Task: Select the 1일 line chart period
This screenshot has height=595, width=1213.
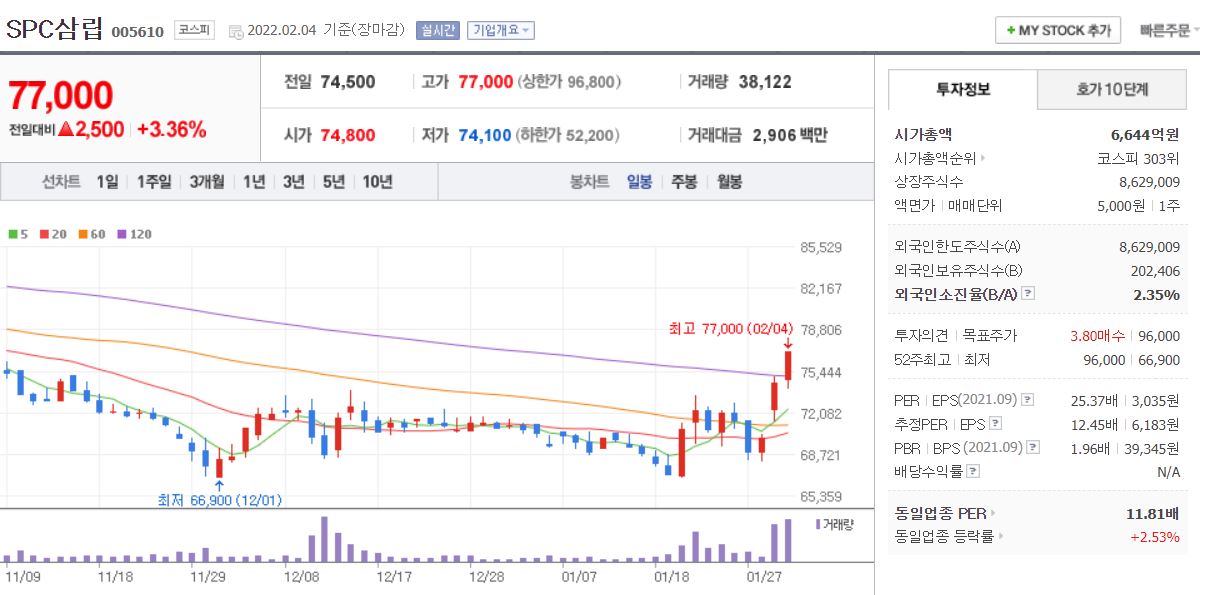Action: (x=107, y=182)
